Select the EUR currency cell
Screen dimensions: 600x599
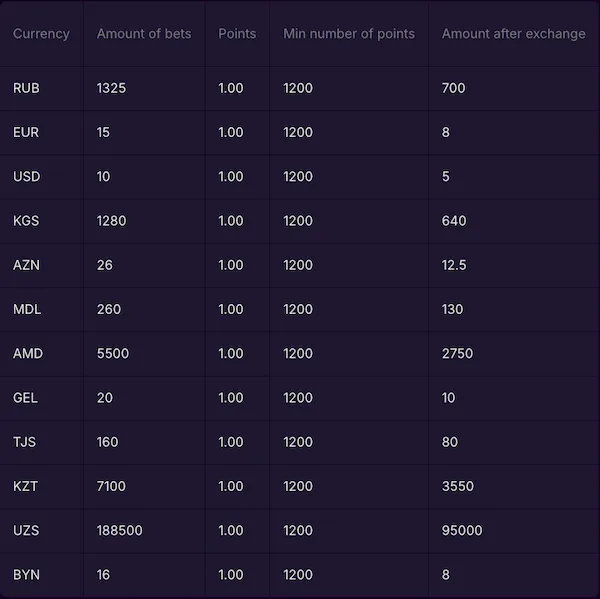pos(26,132)
